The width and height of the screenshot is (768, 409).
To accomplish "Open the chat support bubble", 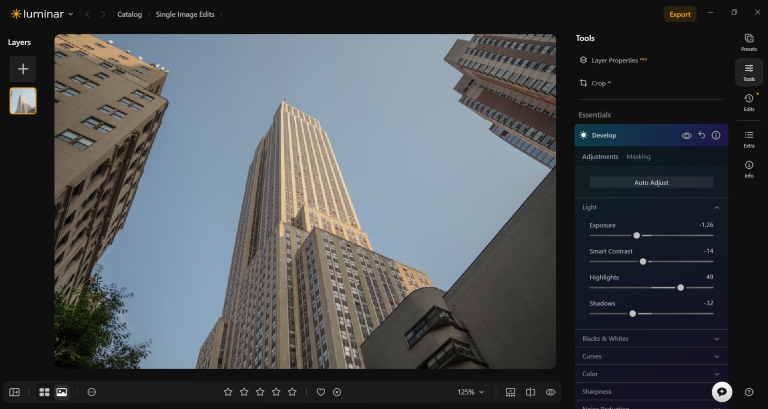I will (722, 391).
